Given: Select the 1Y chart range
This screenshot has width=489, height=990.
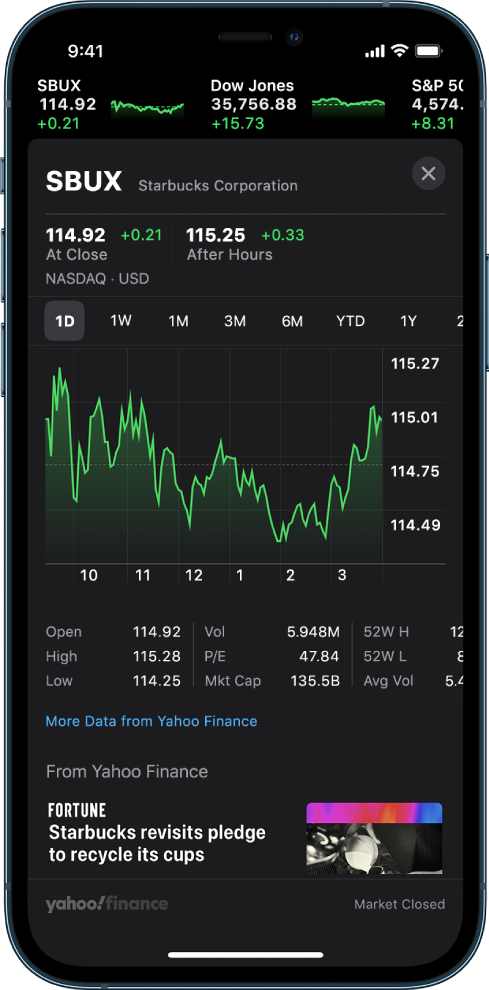Looking at the screenshot, I should 409,321.
